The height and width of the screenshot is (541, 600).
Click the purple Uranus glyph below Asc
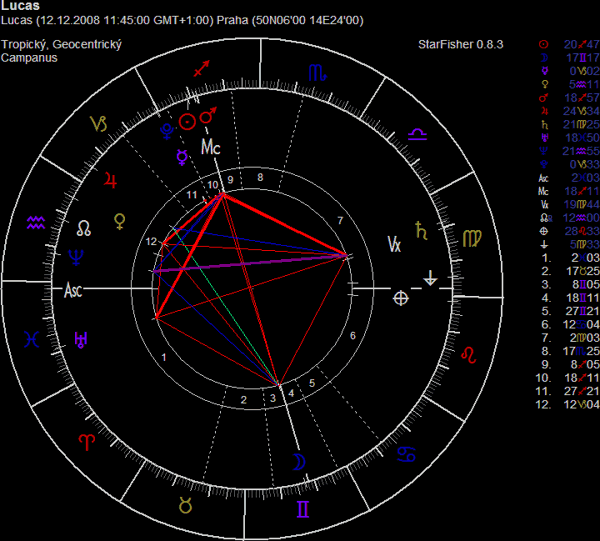(x=80, y=341)
